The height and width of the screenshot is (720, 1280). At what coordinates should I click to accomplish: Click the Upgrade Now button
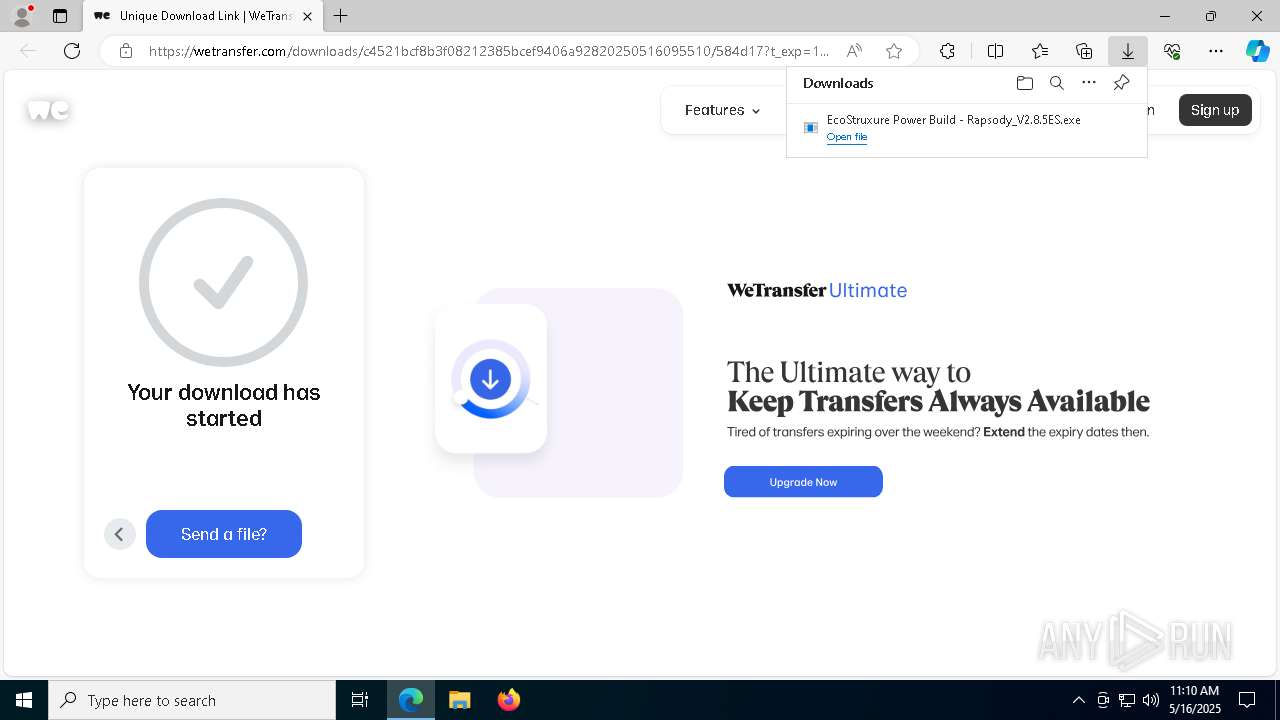click(803, 482)
